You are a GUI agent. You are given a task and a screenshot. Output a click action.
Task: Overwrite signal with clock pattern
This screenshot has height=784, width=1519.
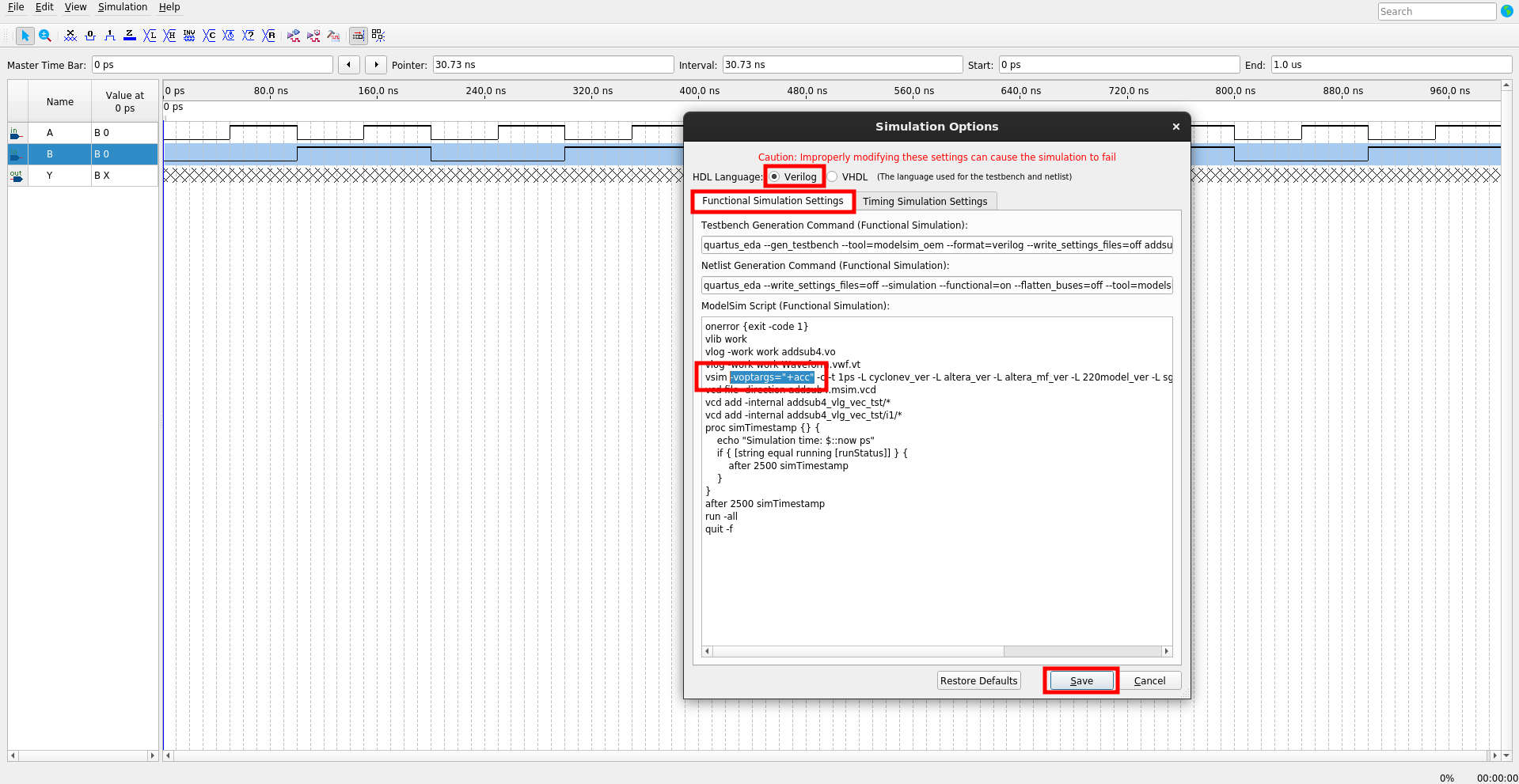pos(229,36)
